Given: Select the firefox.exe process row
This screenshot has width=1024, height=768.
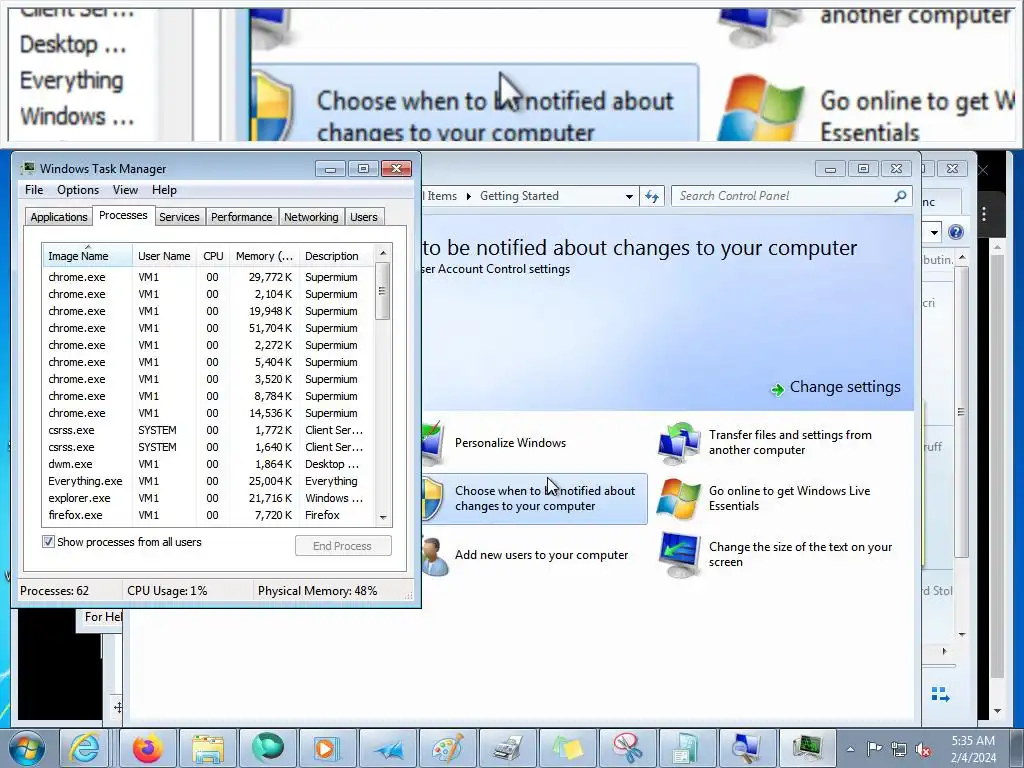Looking at the screenshot, I should [x=209, y=515].
